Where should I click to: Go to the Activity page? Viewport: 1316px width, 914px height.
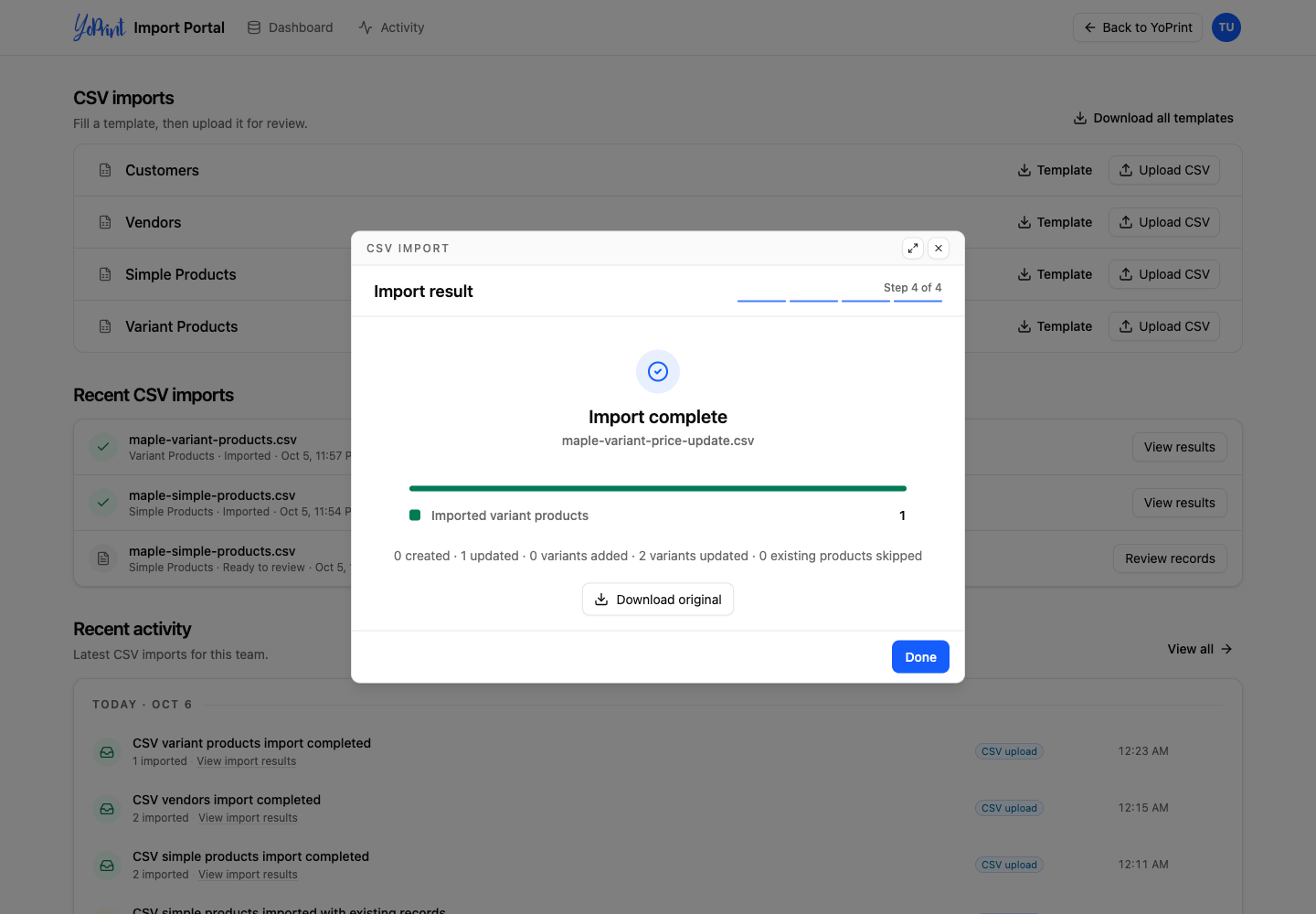pos(391,27)
